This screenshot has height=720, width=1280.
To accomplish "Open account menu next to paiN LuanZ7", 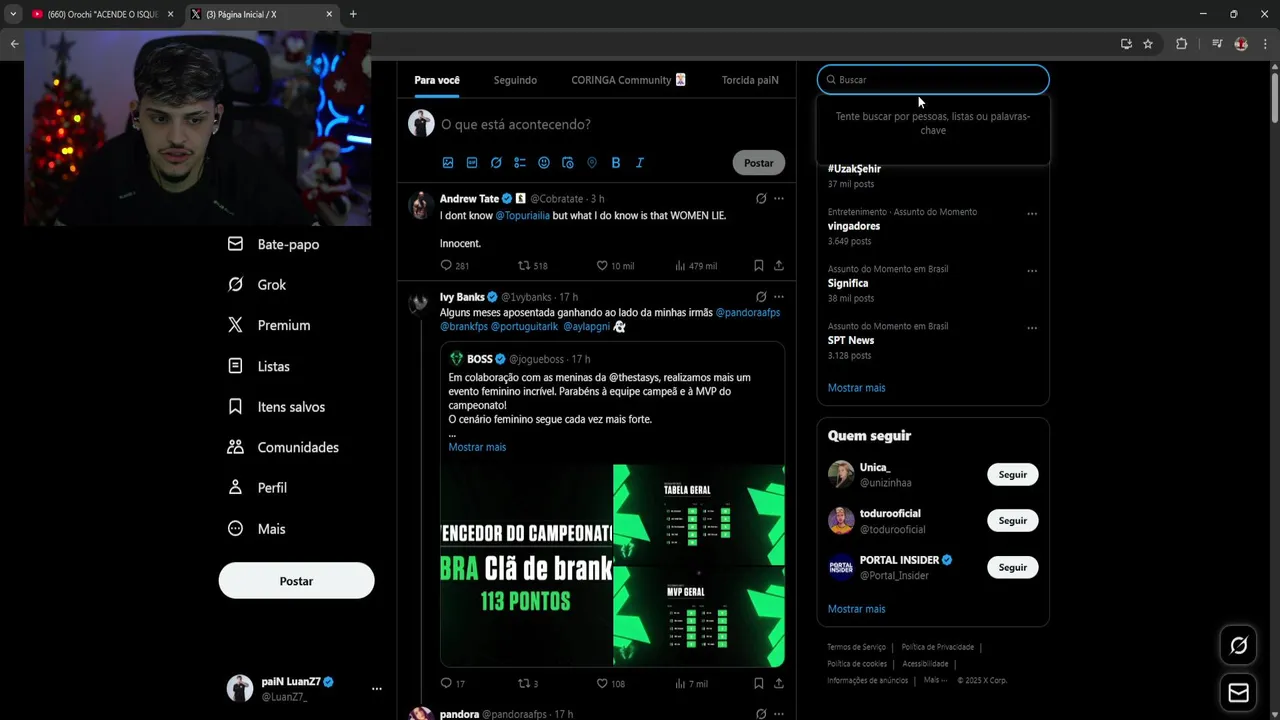I will (x=377, y=689).
